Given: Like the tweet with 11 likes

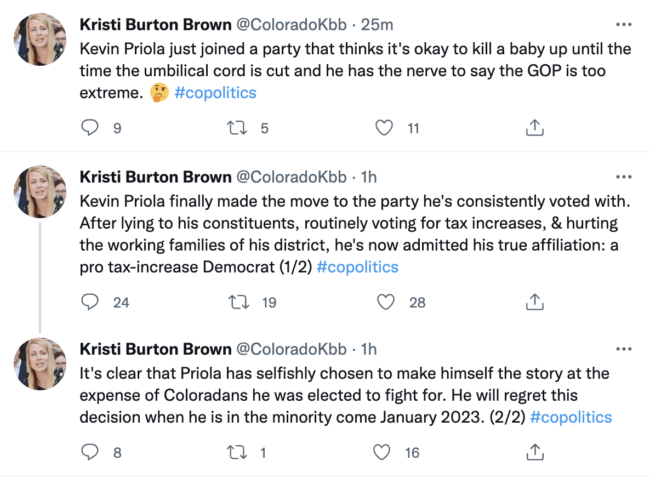Looking at the screenshot, I should click(383, 127).
